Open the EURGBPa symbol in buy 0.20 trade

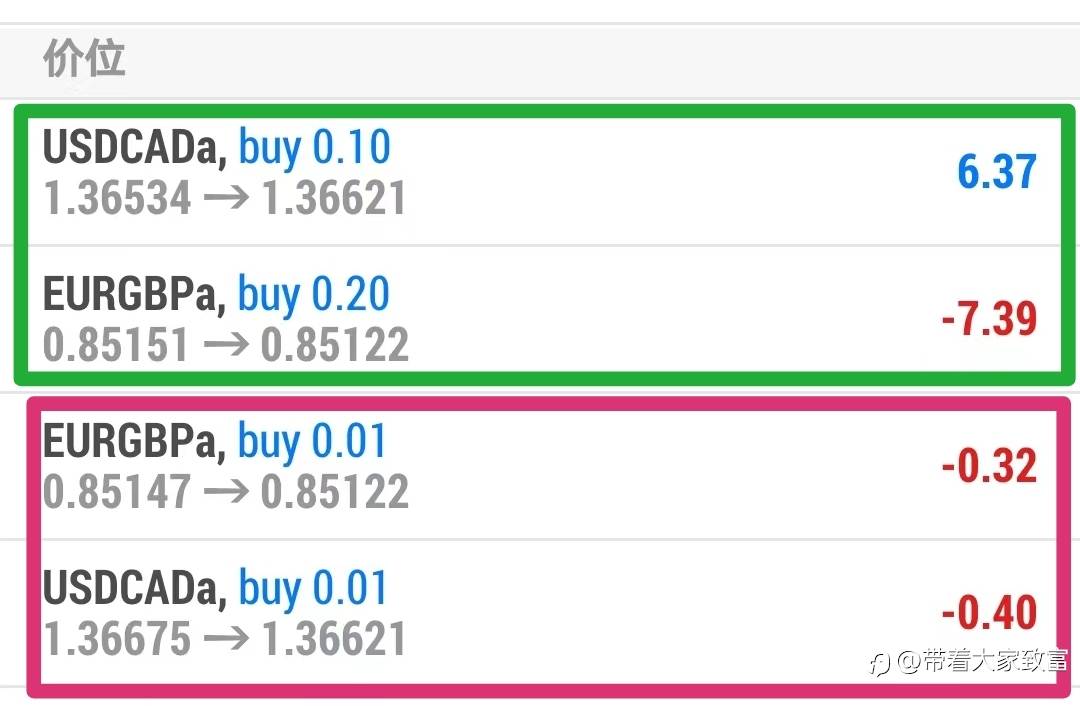point(130,295)
